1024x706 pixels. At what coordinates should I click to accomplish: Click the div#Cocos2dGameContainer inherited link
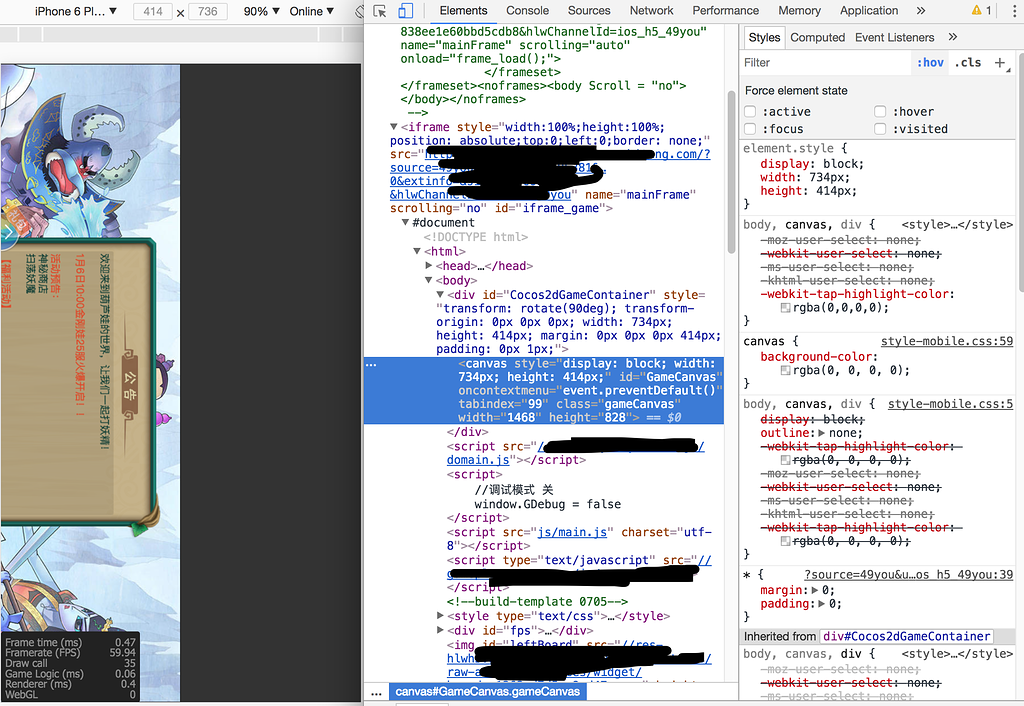906,636
